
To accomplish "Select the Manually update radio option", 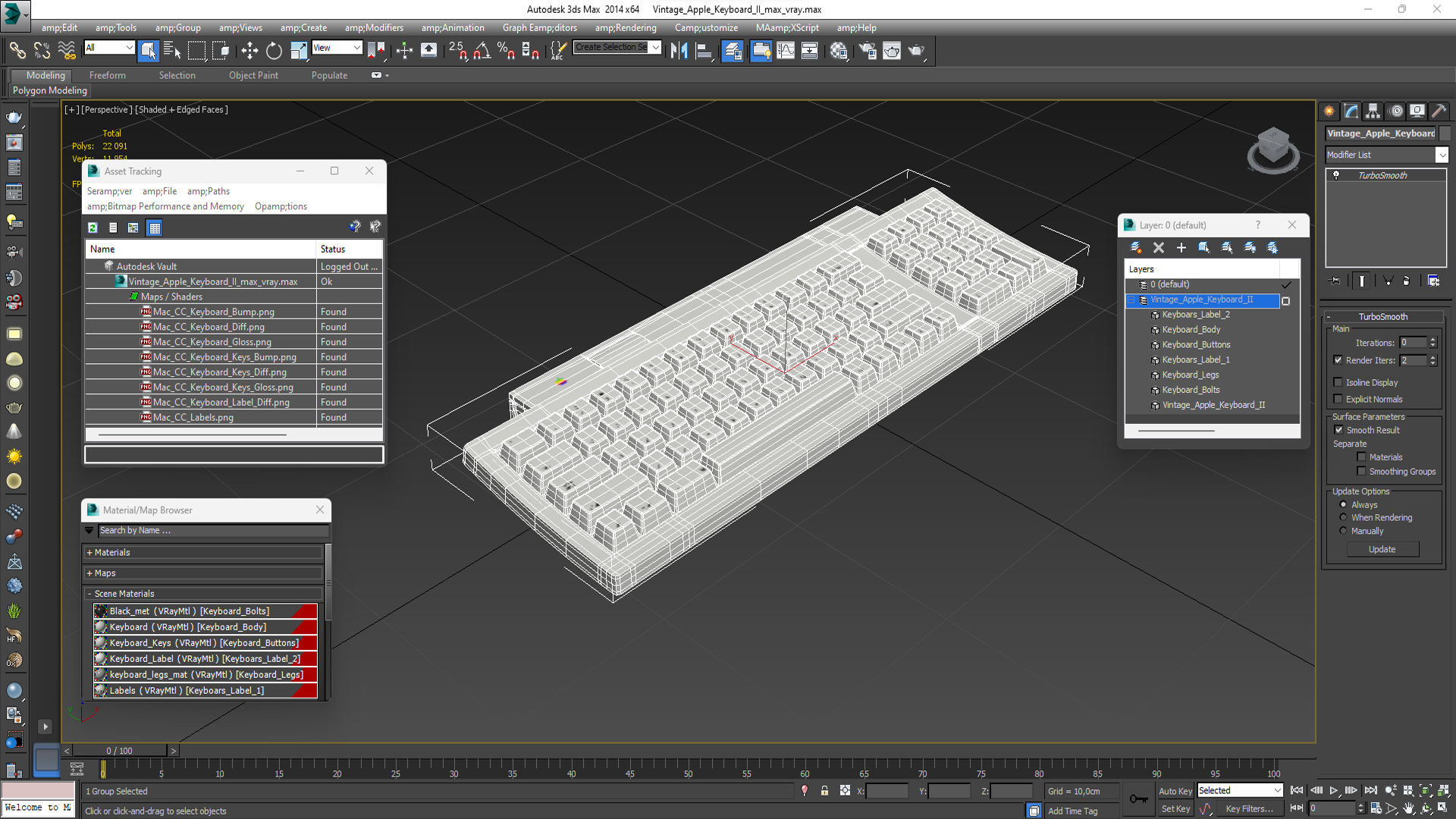I will pyautogui.click(x=1343, y=531).
